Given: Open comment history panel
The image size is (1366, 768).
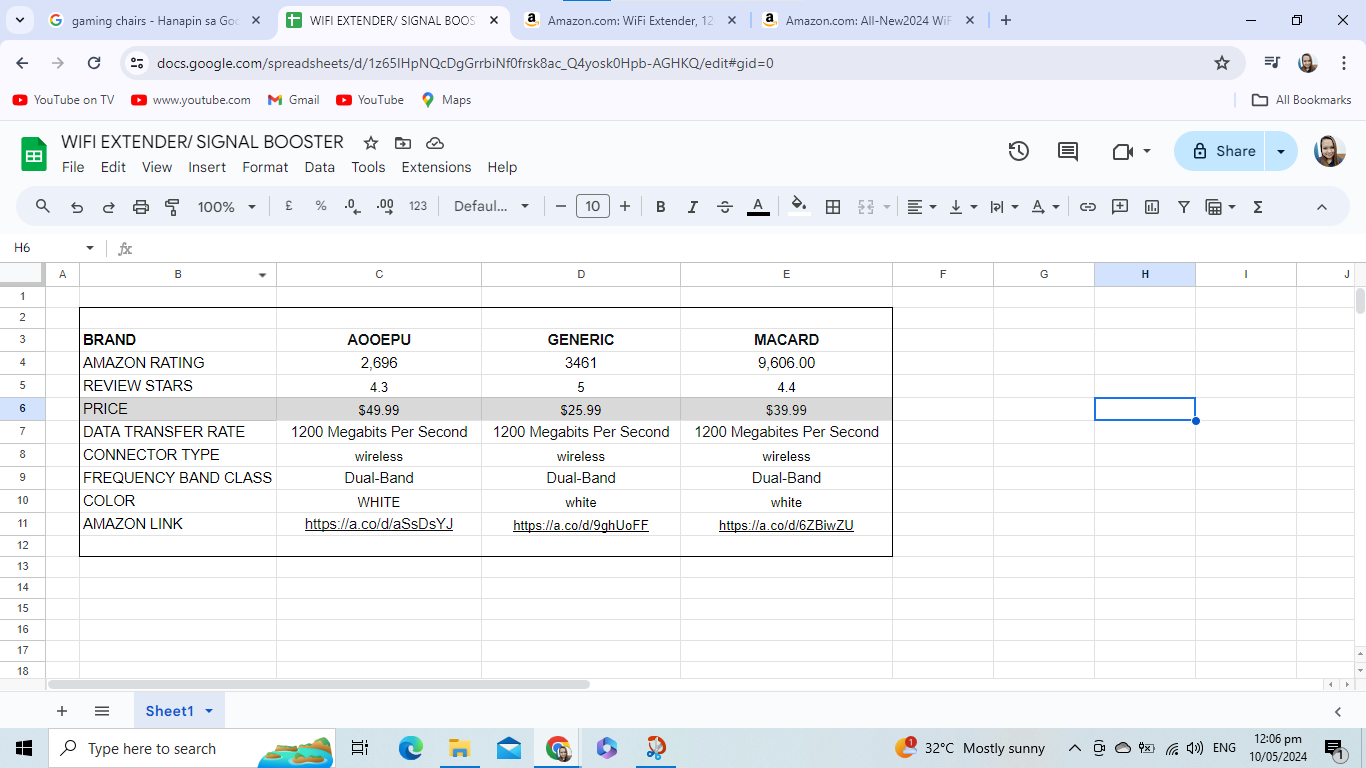Looking at the screenshot, I should point(1068,151).
